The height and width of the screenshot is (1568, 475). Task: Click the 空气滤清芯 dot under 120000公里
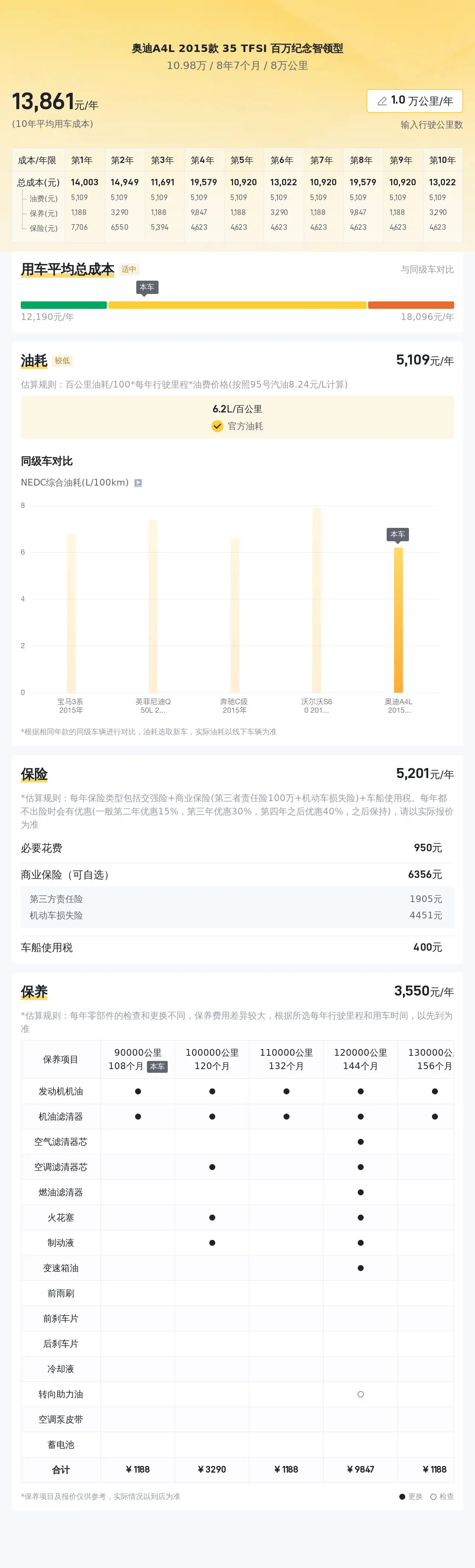coord(361,1142)
